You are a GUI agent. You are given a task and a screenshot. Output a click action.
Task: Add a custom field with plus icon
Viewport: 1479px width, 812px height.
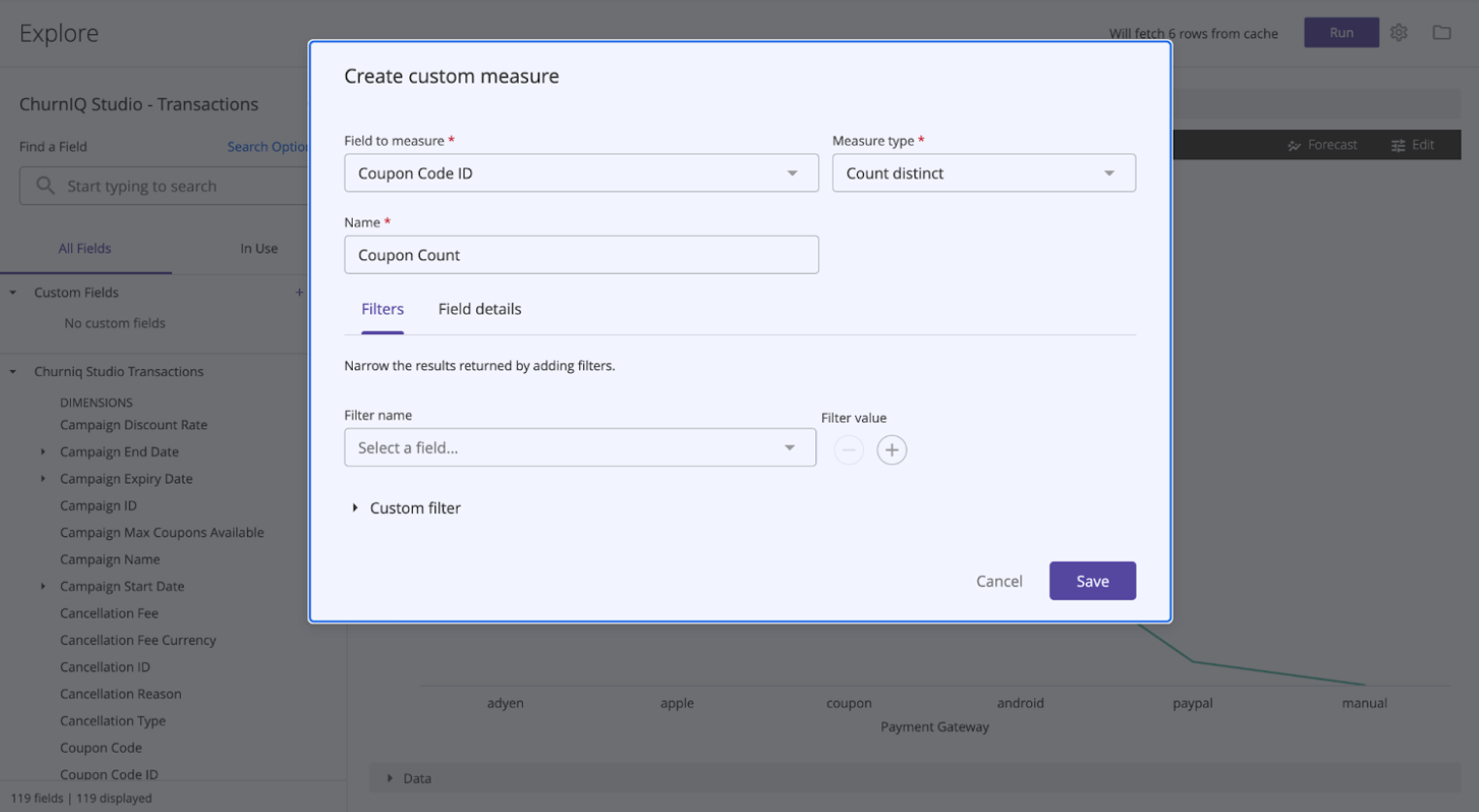coord(299,292)
